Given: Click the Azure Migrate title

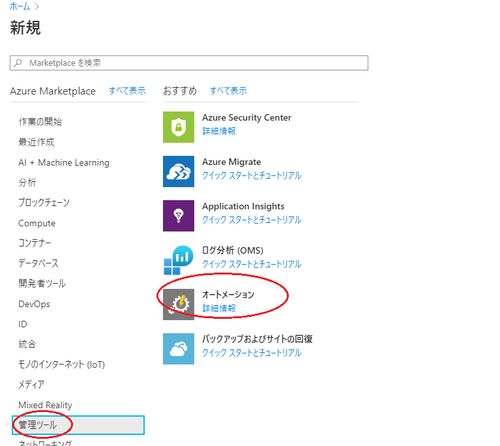Looking at the screenshot, I should (232, 162).
